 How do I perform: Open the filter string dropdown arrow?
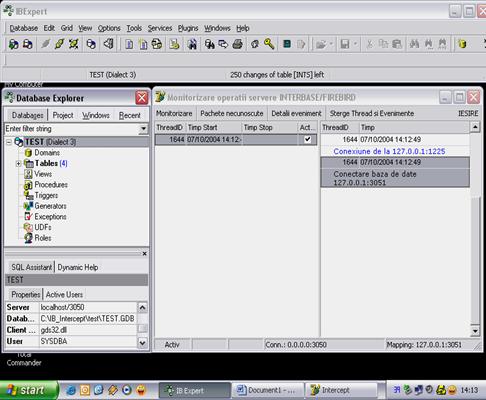tap(144, 129)
